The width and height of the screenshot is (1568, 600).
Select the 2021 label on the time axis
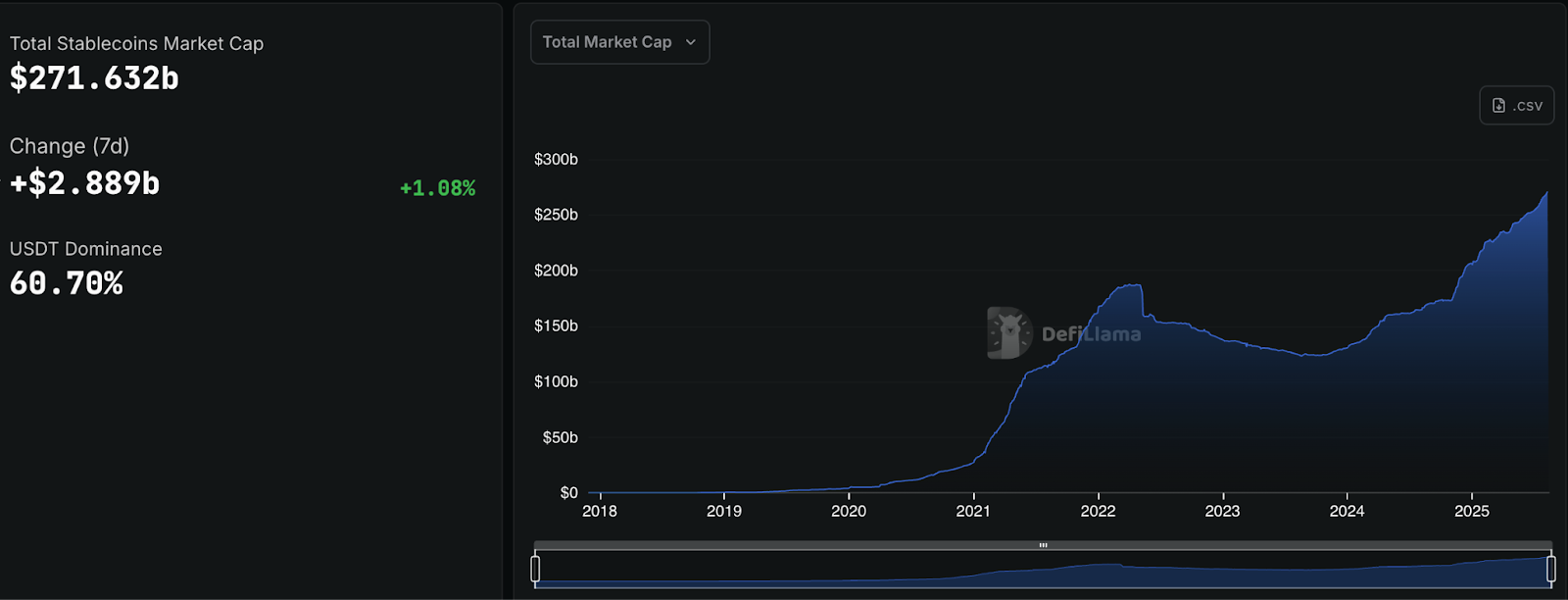click(x=973, y=511)
